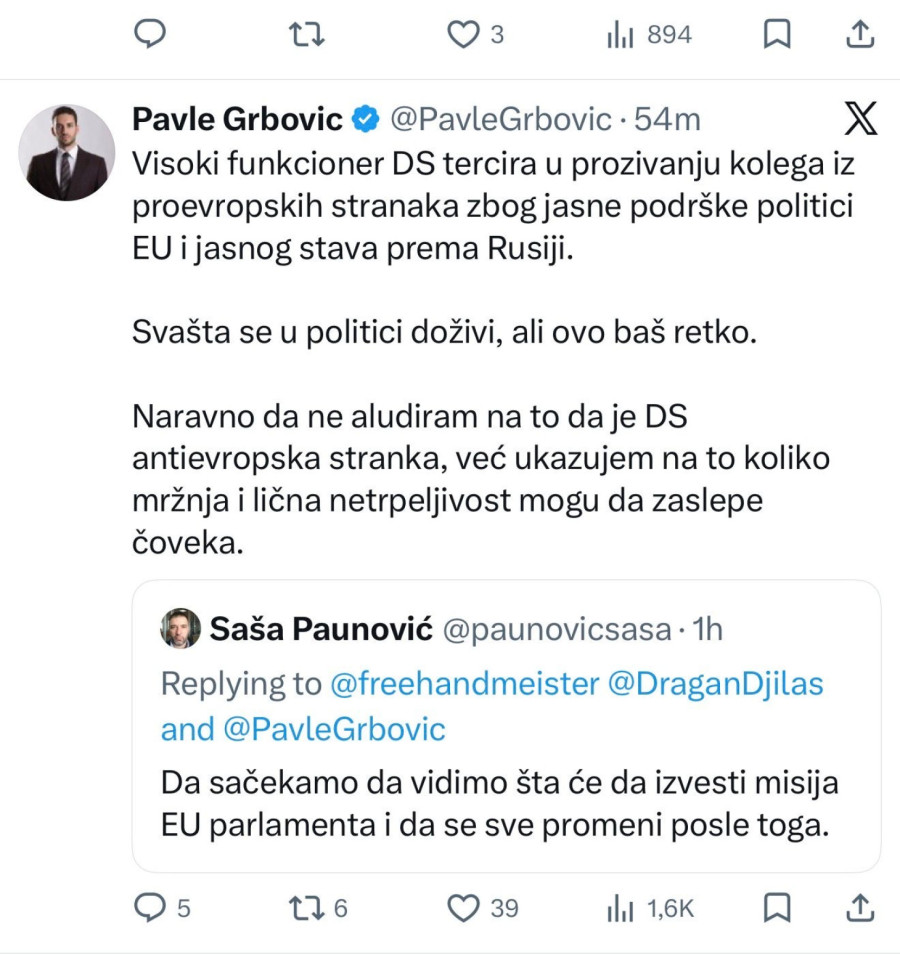Open replies on Pavle Grbovic's tweet
Viewport: 900px width, 955px height.
coord(150,33)
